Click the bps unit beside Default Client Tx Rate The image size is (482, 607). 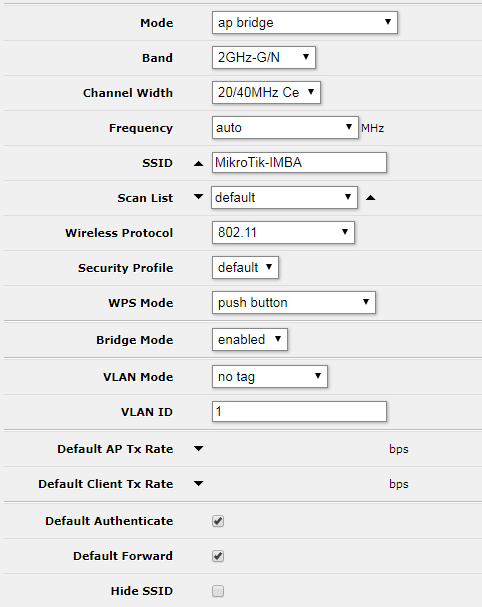click(399, 484)
